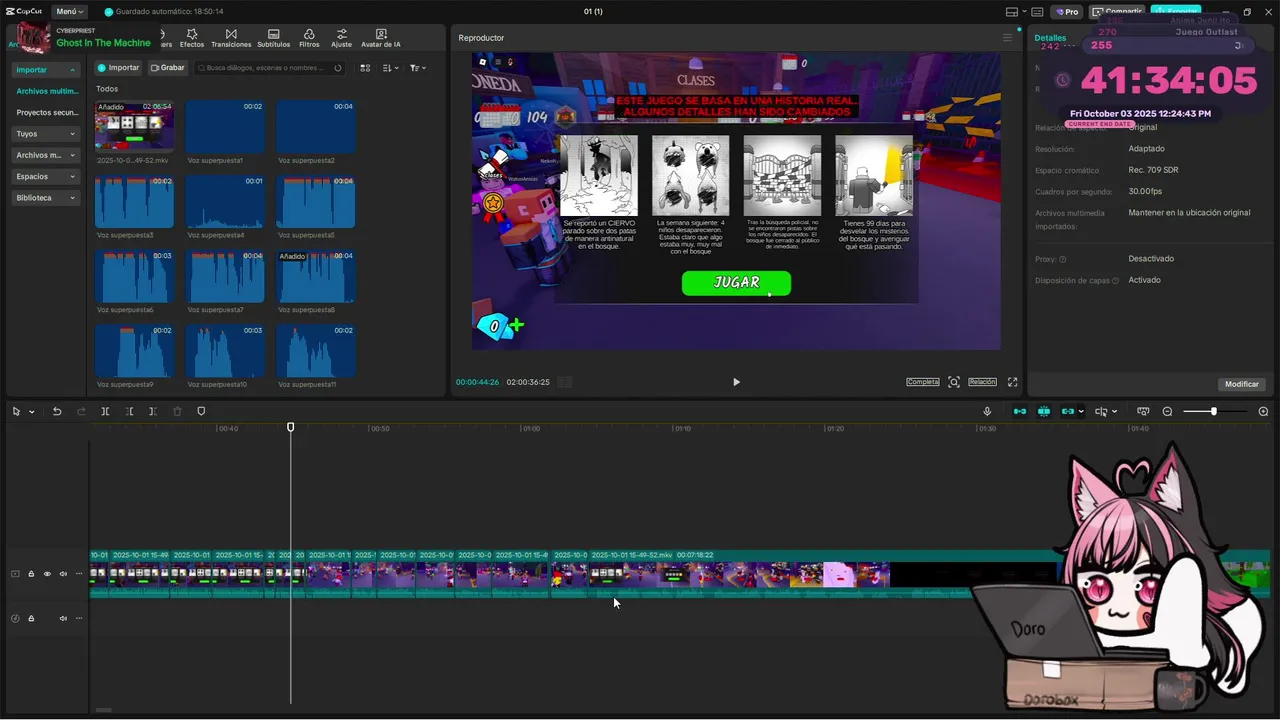This screenshot has width=1280, height=720.
Task: Play the preview video
Action: (736, 382)
